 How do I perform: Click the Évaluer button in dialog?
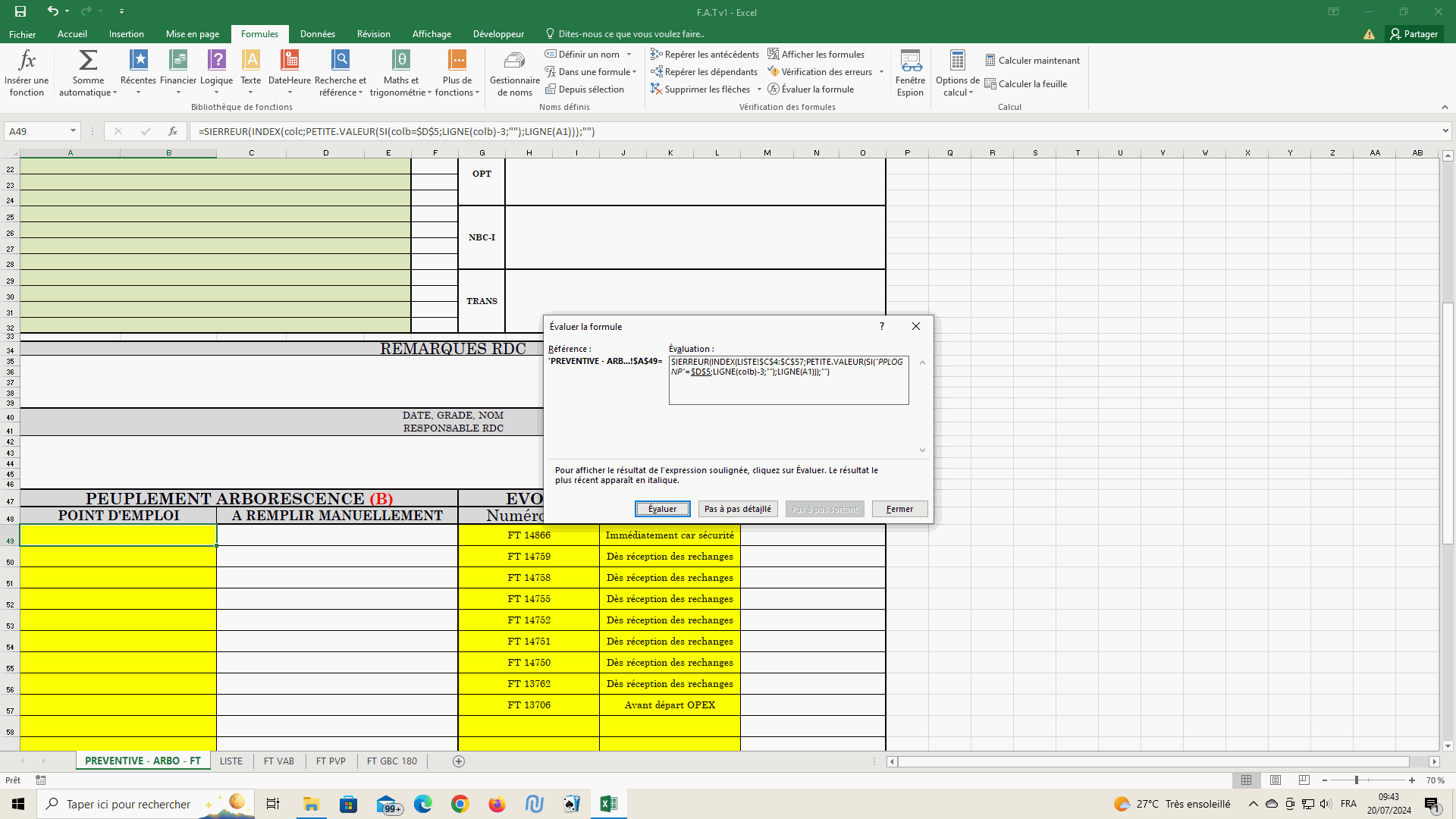[x=662, y=509]
